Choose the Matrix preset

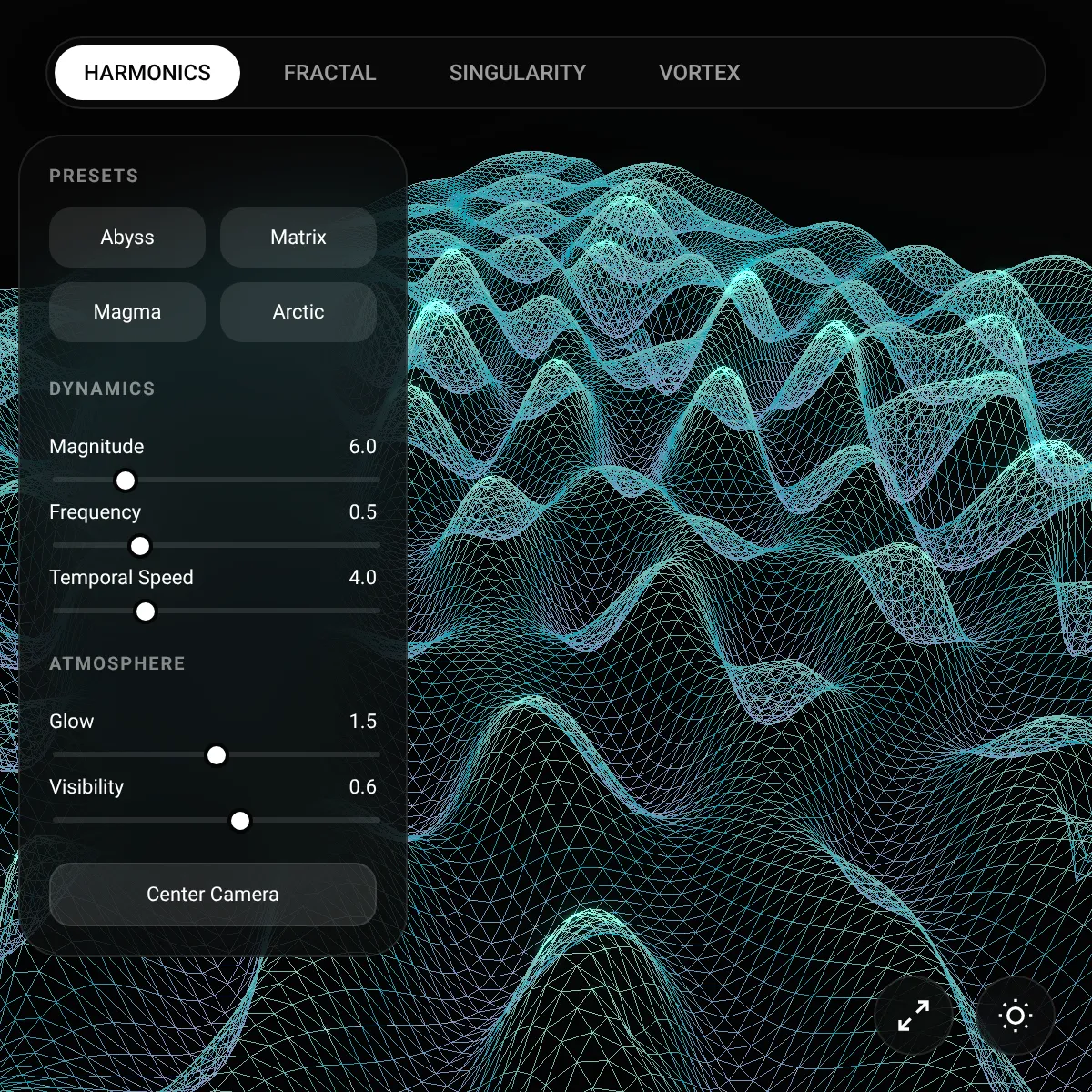(x=298, y=238)
